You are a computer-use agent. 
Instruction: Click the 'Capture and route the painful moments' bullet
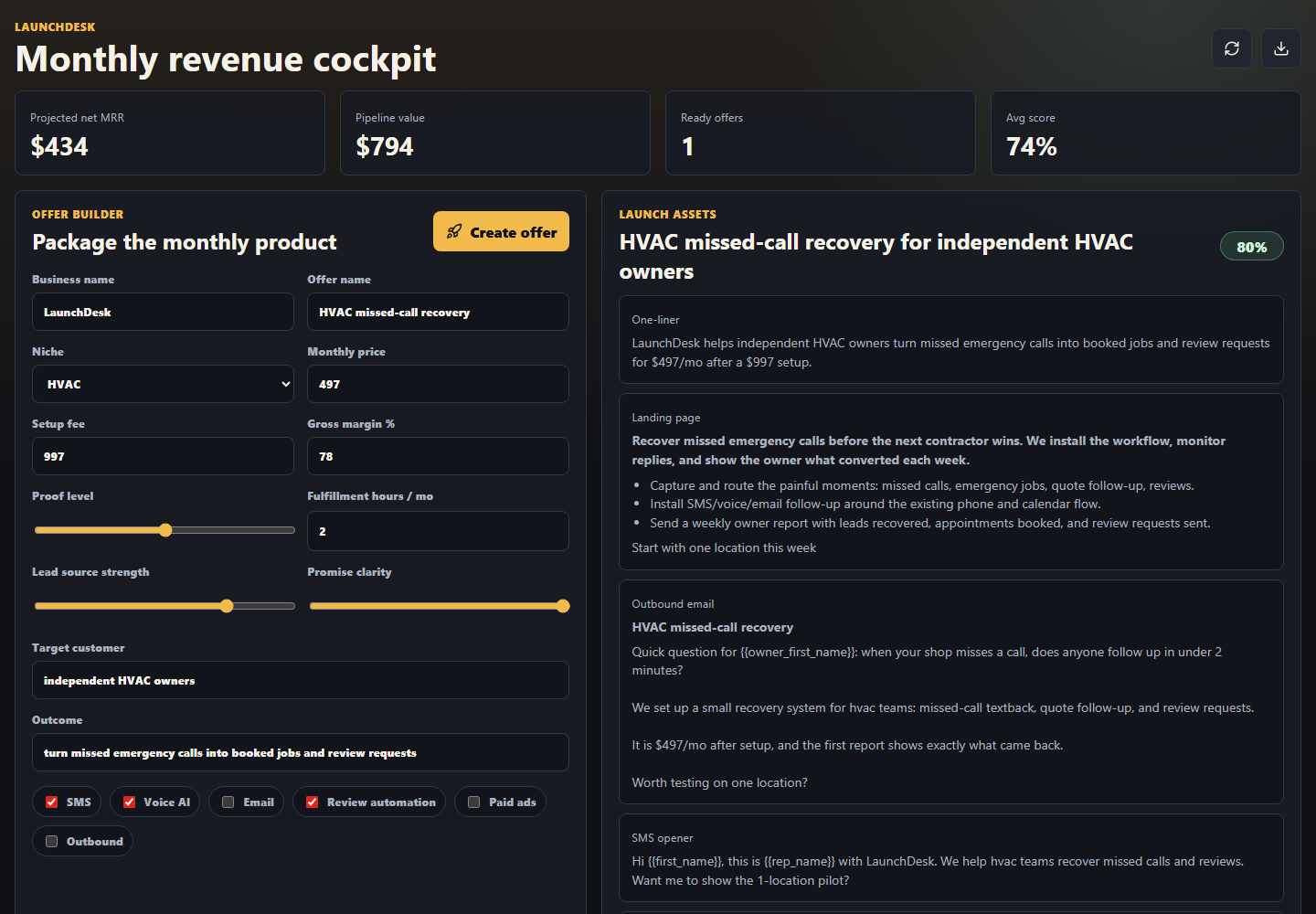pos(922,485)
